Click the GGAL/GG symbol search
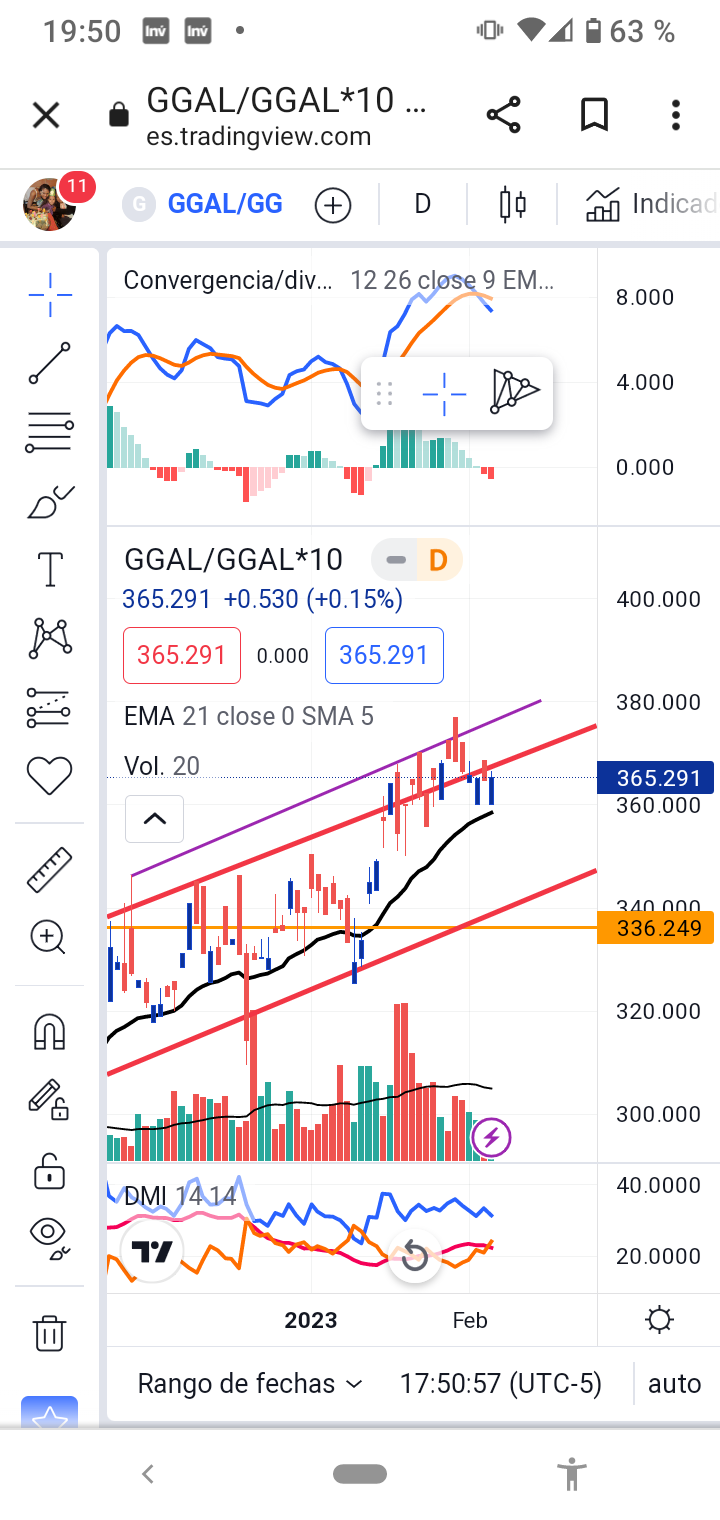 (x=224, y=205)
